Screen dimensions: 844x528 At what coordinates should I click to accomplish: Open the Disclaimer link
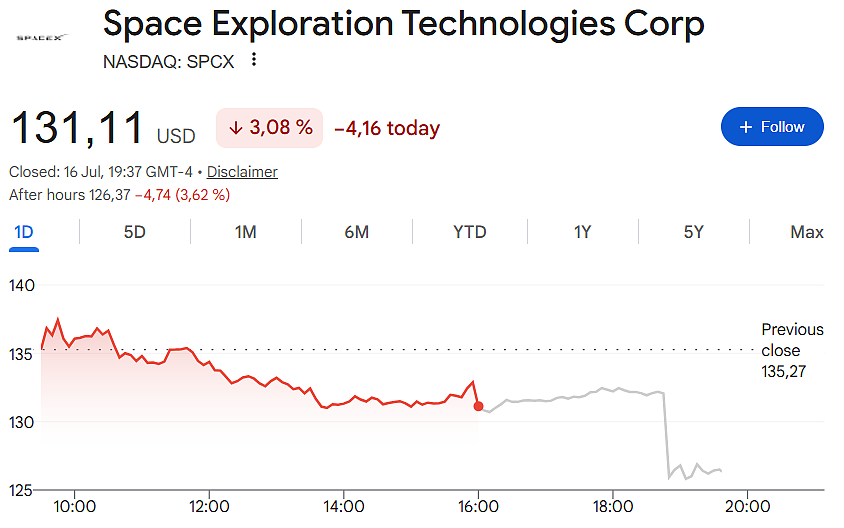click(x=242, y=172)
